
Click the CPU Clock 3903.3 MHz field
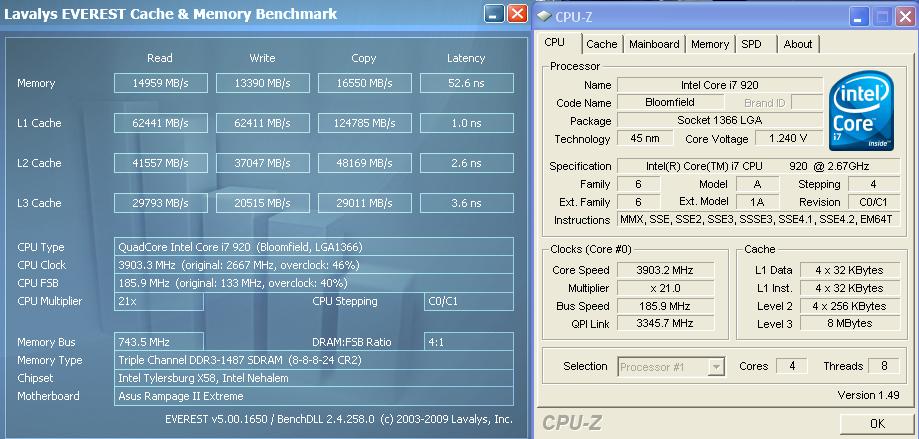(x=314, y=265)
